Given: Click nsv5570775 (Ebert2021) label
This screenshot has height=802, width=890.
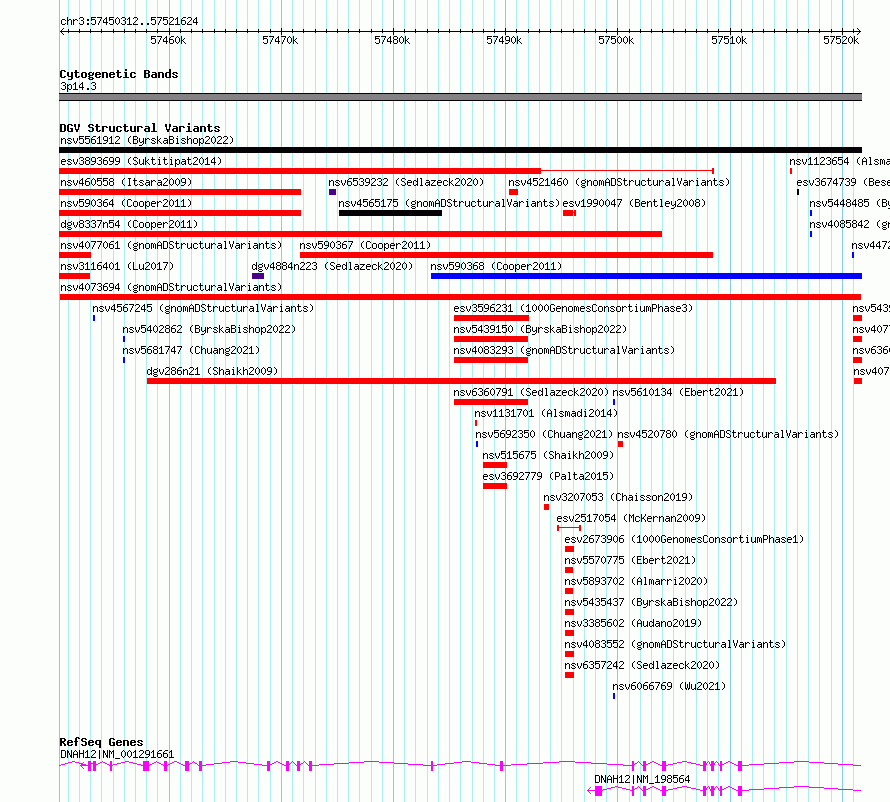Looking at the screenshot, I should 630,560.
